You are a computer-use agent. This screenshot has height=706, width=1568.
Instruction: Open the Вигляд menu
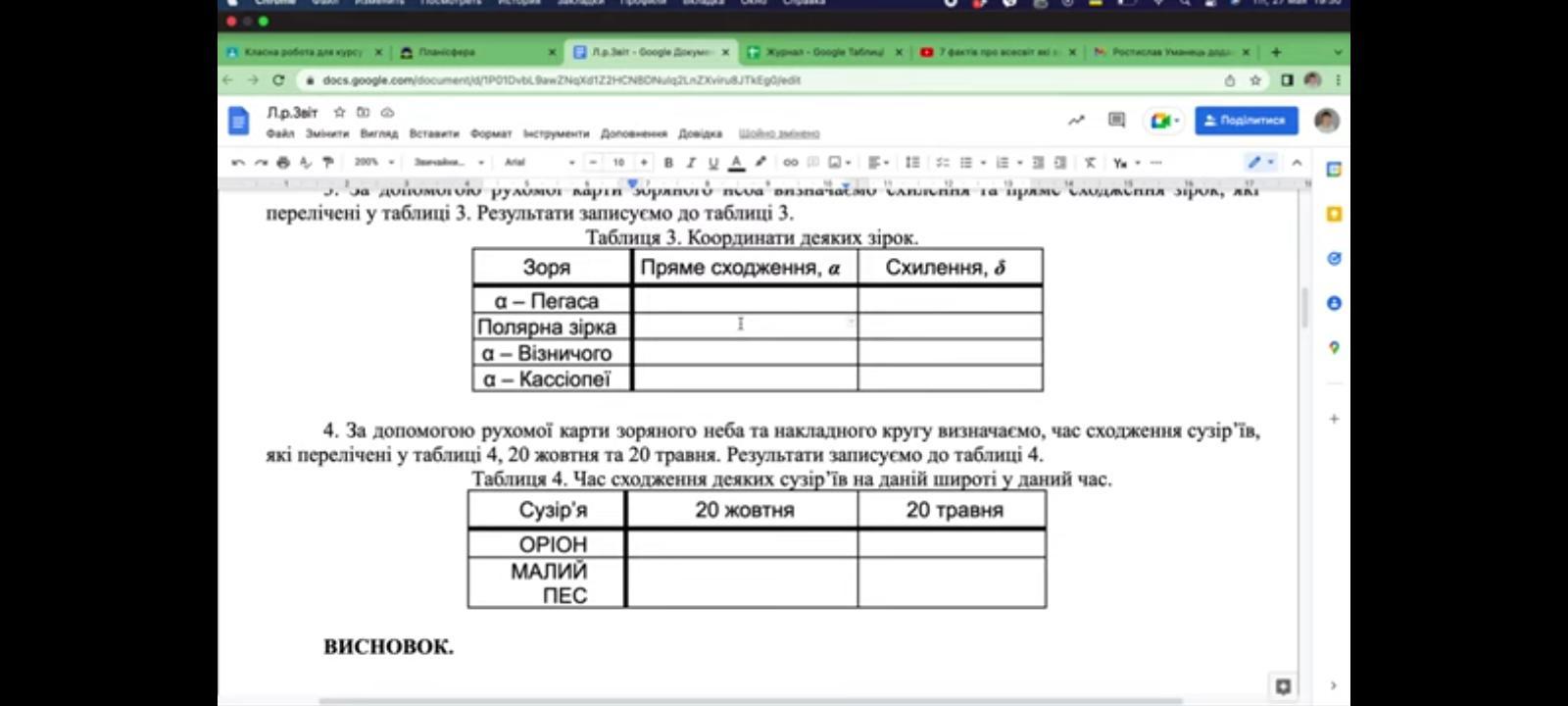(x=378, y=133)
